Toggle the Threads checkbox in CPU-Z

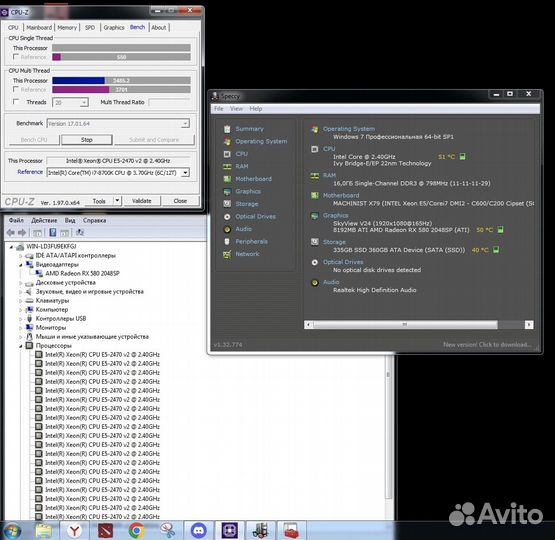[16, 102]
